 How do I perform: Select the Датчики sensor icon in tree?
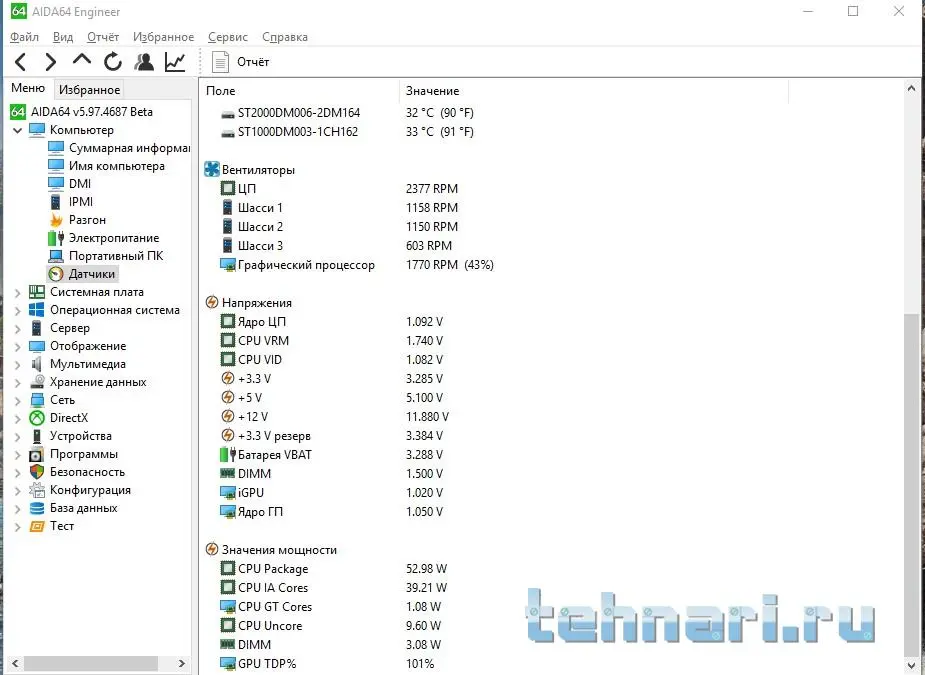(x=56, y=274)
